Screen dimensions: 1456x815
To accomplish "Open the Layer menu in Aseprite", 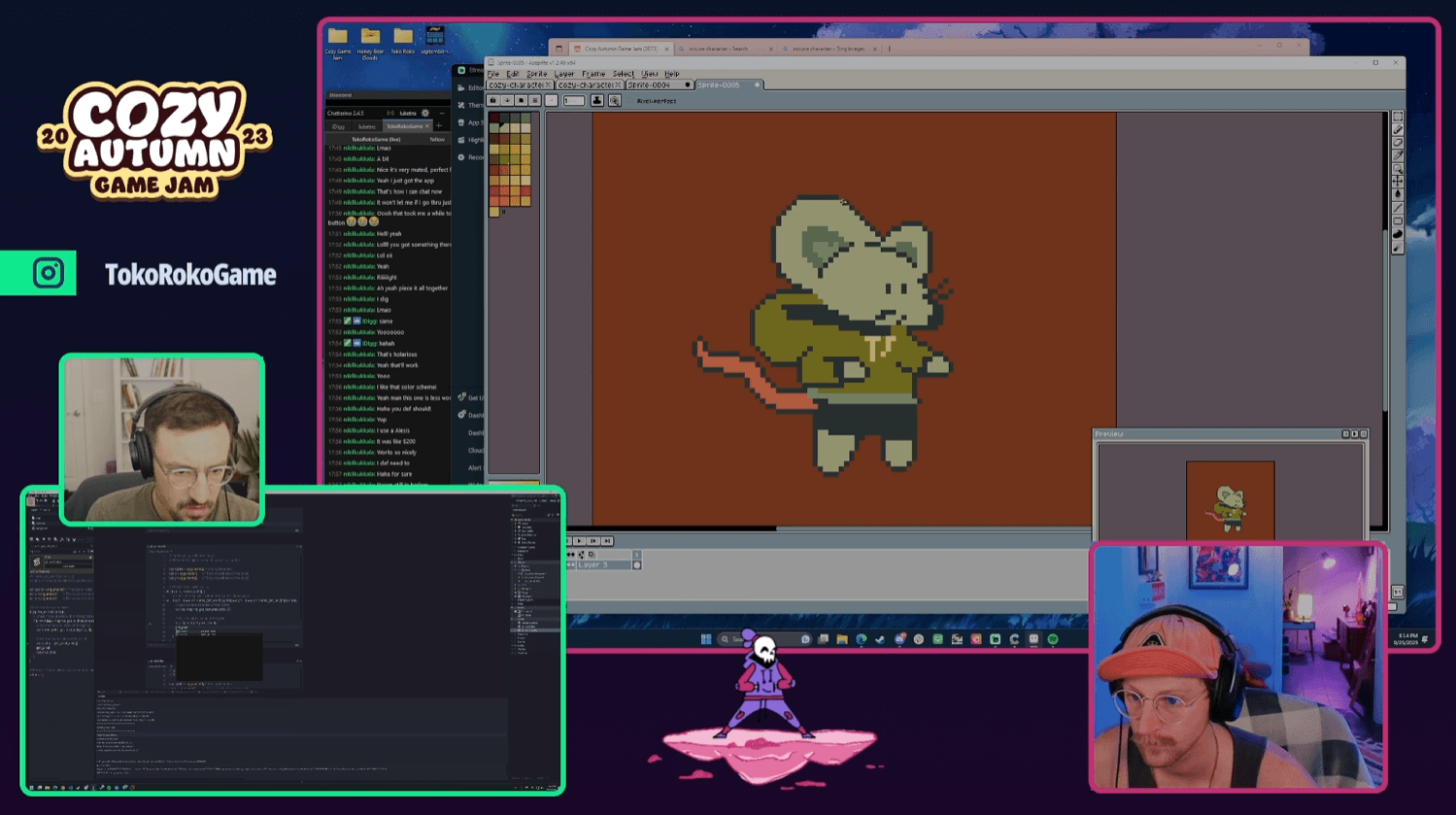I will 564,74.
